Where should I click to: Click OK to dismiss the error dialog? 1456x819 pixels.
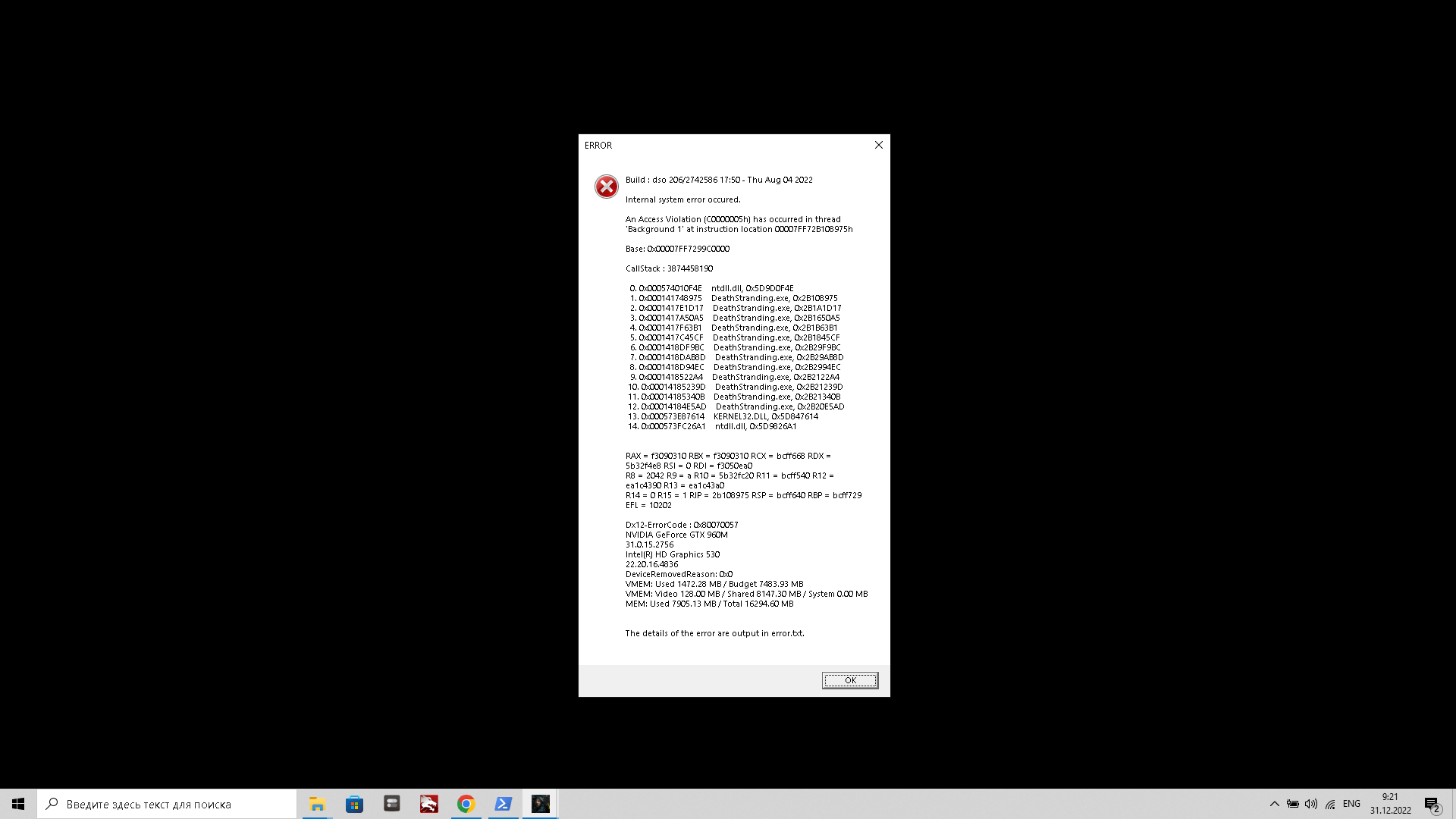849,680
